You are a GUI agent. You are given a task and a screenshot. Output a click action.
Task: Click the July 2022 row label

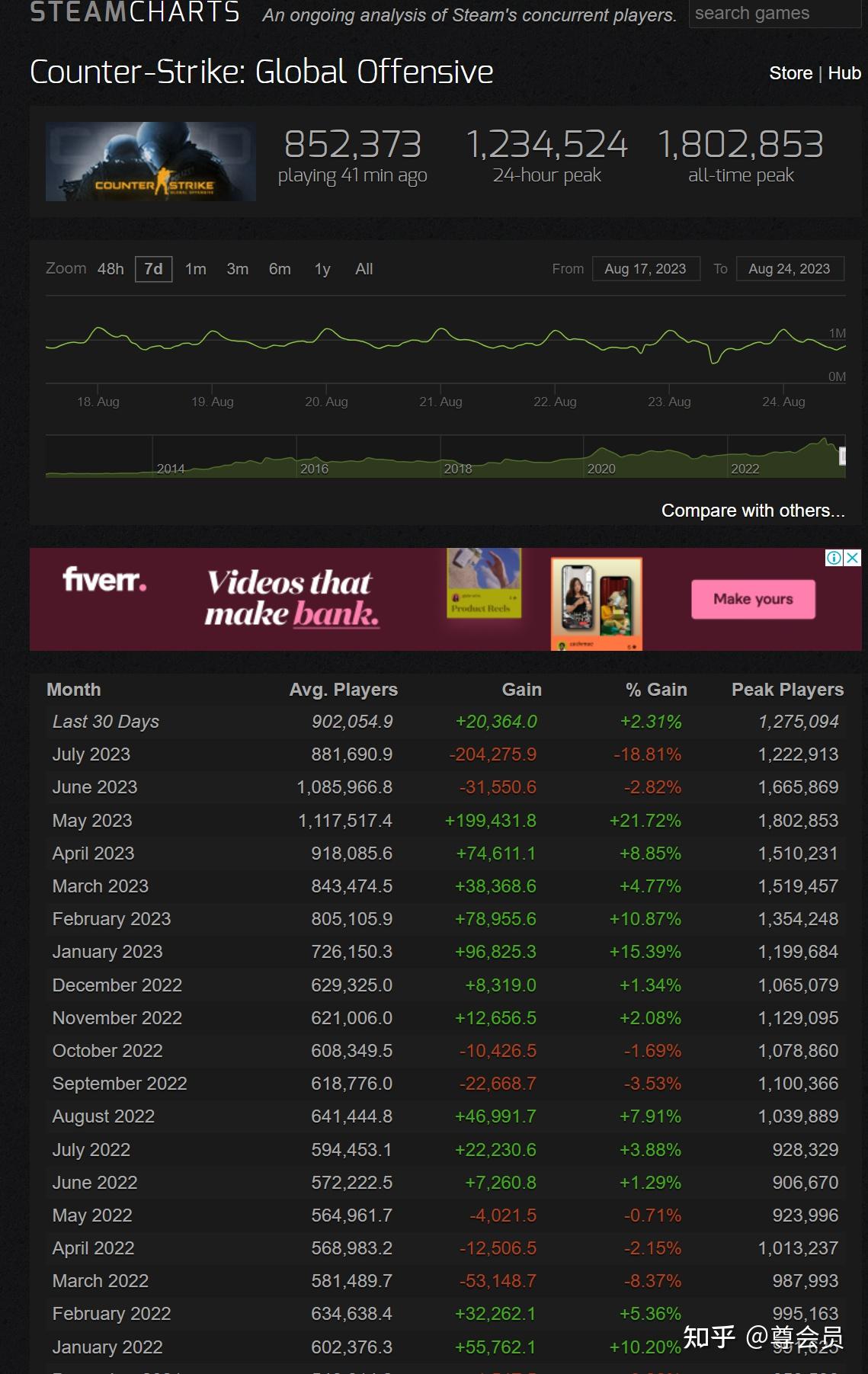[x=91, y=1150]
